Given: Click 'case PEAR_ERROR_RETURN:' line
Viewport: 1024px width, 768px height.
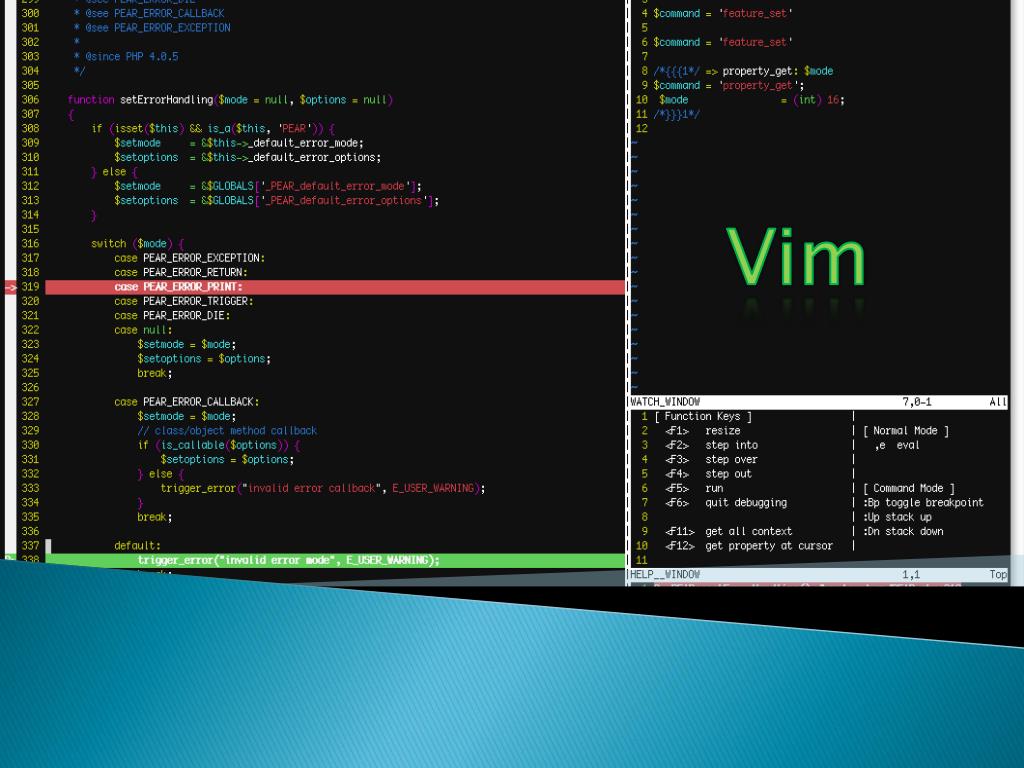Looking at the screenshot, I should (x=181, y=272).
